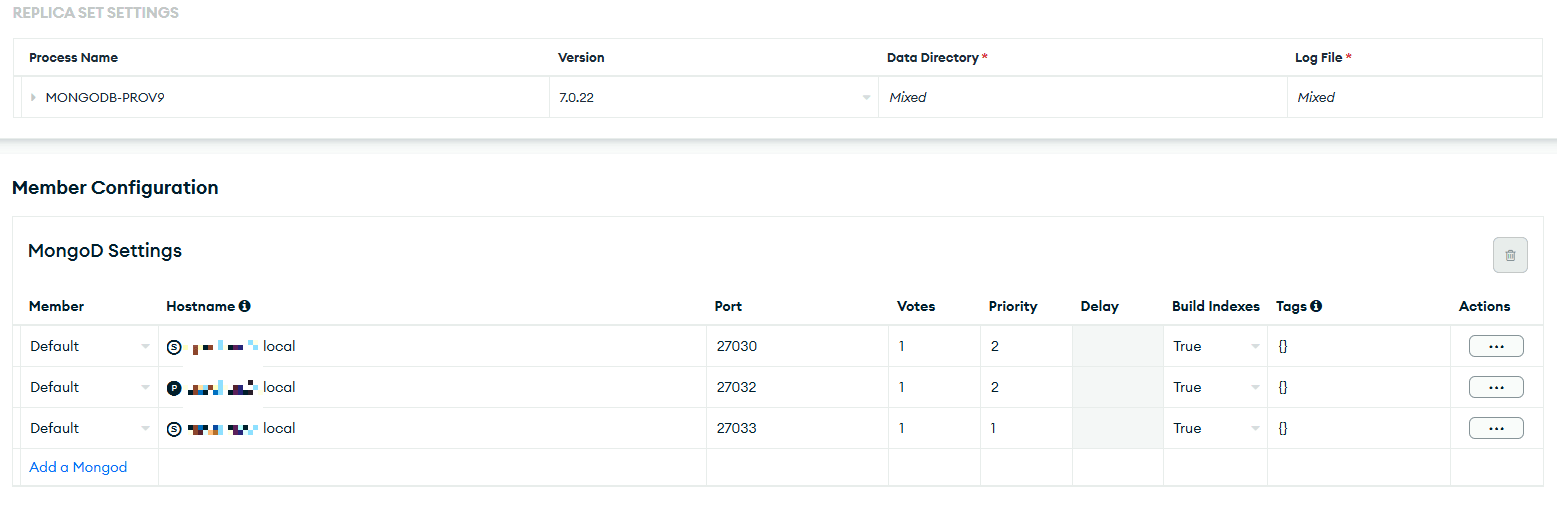Open actions menu for port 27032 member

[x=1495, y=387]
